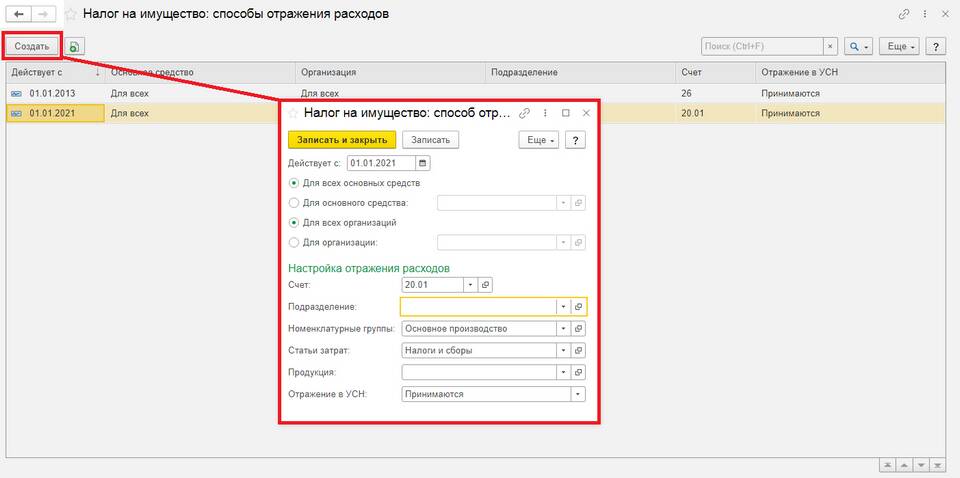The height and width of the screenshot is (478, 960).
Task: Open Номенклатурные группы item form icon
Action: click(x=579, y=329)
